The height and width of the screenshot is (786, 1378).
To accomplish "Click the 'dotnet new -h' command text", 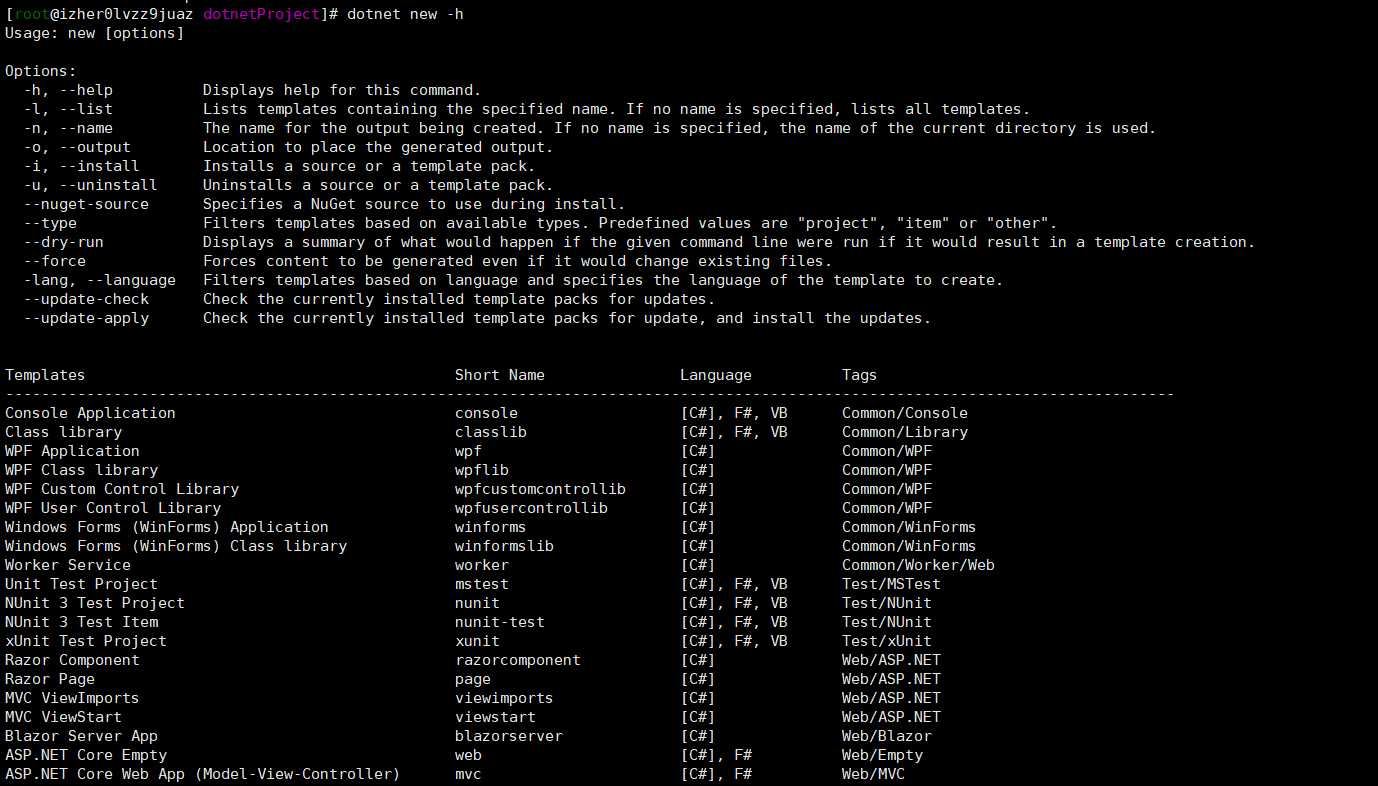I will (405, 14).
